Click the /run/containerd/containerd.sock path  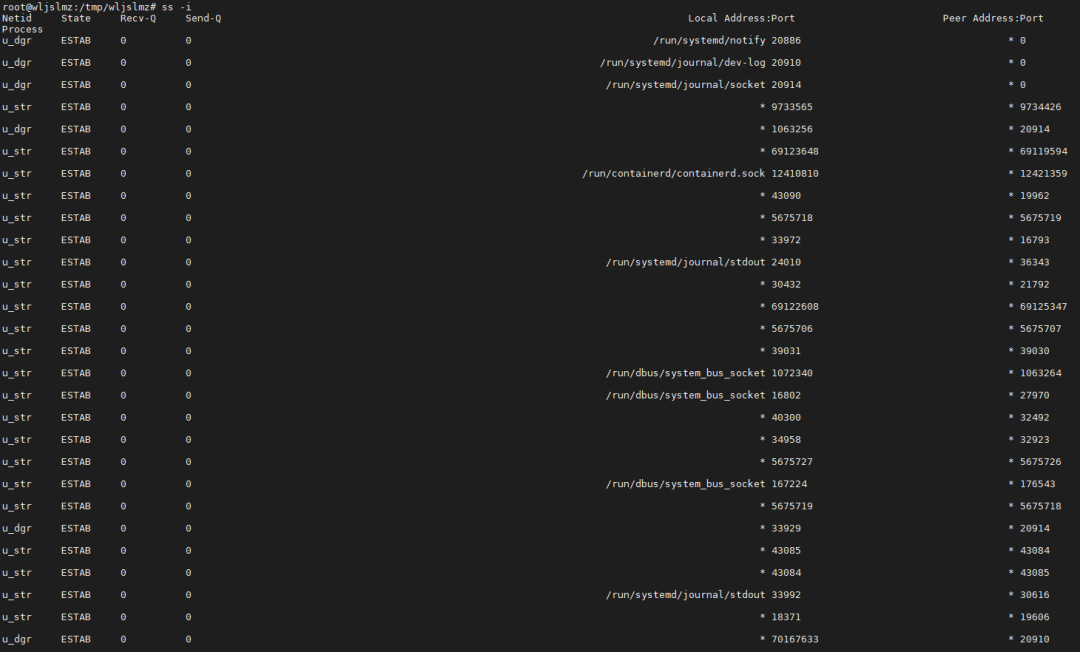point(674,173)
